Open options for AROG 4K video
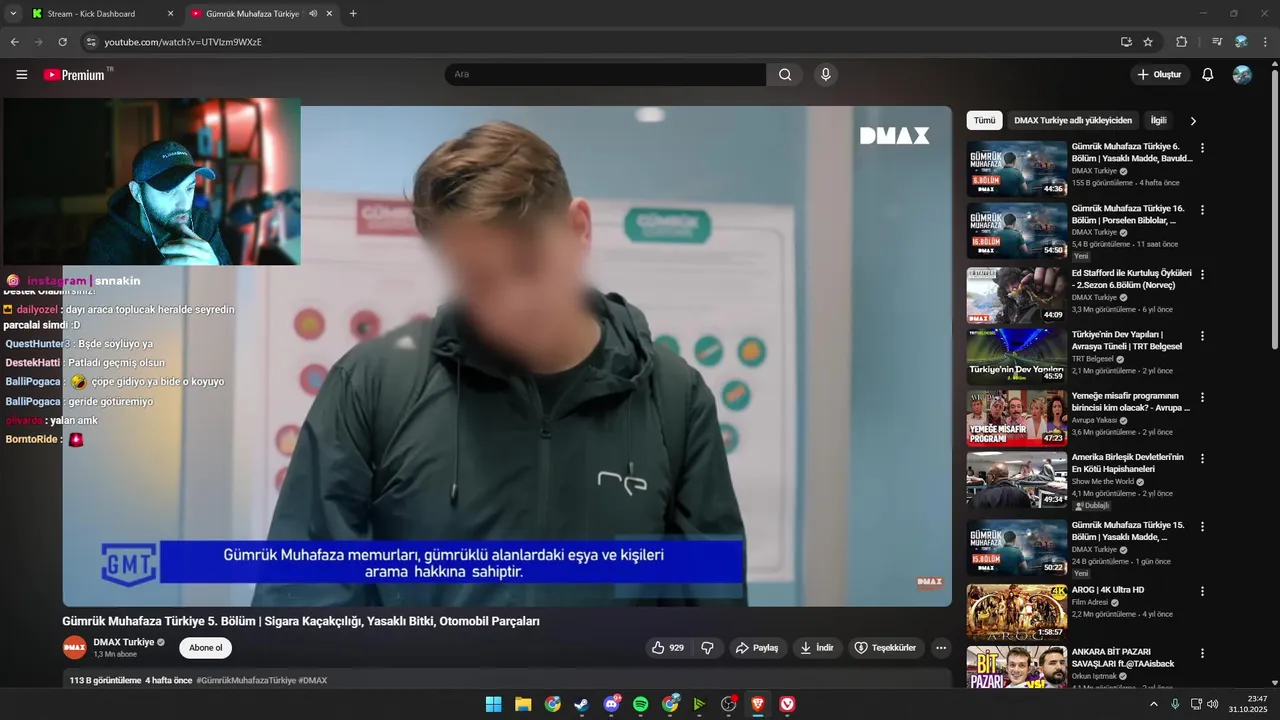This screenshot has height=720, width=1280. (x=1202, y=591)
